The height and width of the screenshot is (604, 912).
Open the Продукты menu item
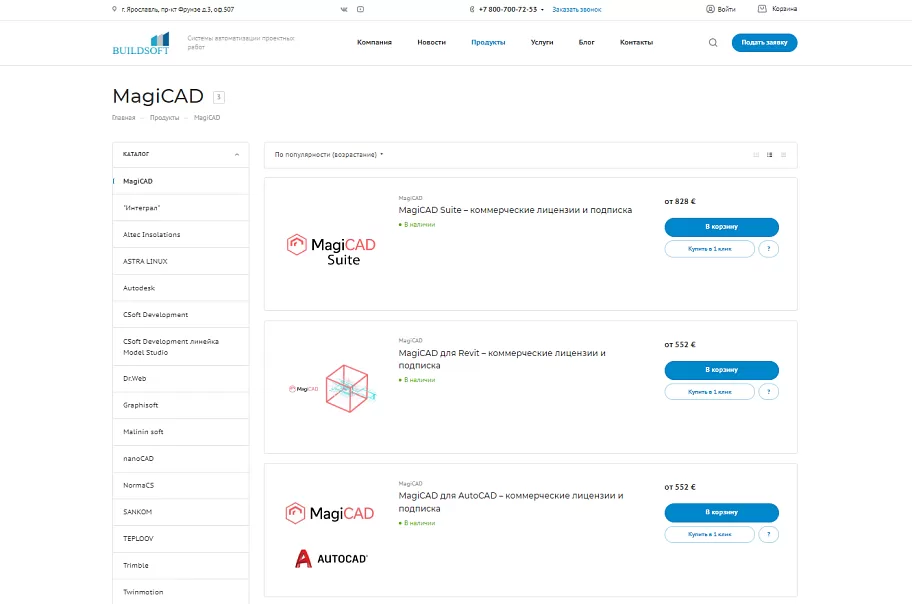pyautogui.click(x=488, y=42)
